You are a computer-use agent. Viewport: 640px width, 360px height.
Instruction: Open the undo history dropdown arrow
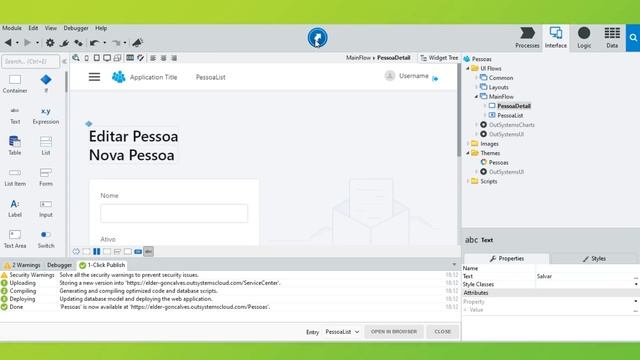coord(104,43)
